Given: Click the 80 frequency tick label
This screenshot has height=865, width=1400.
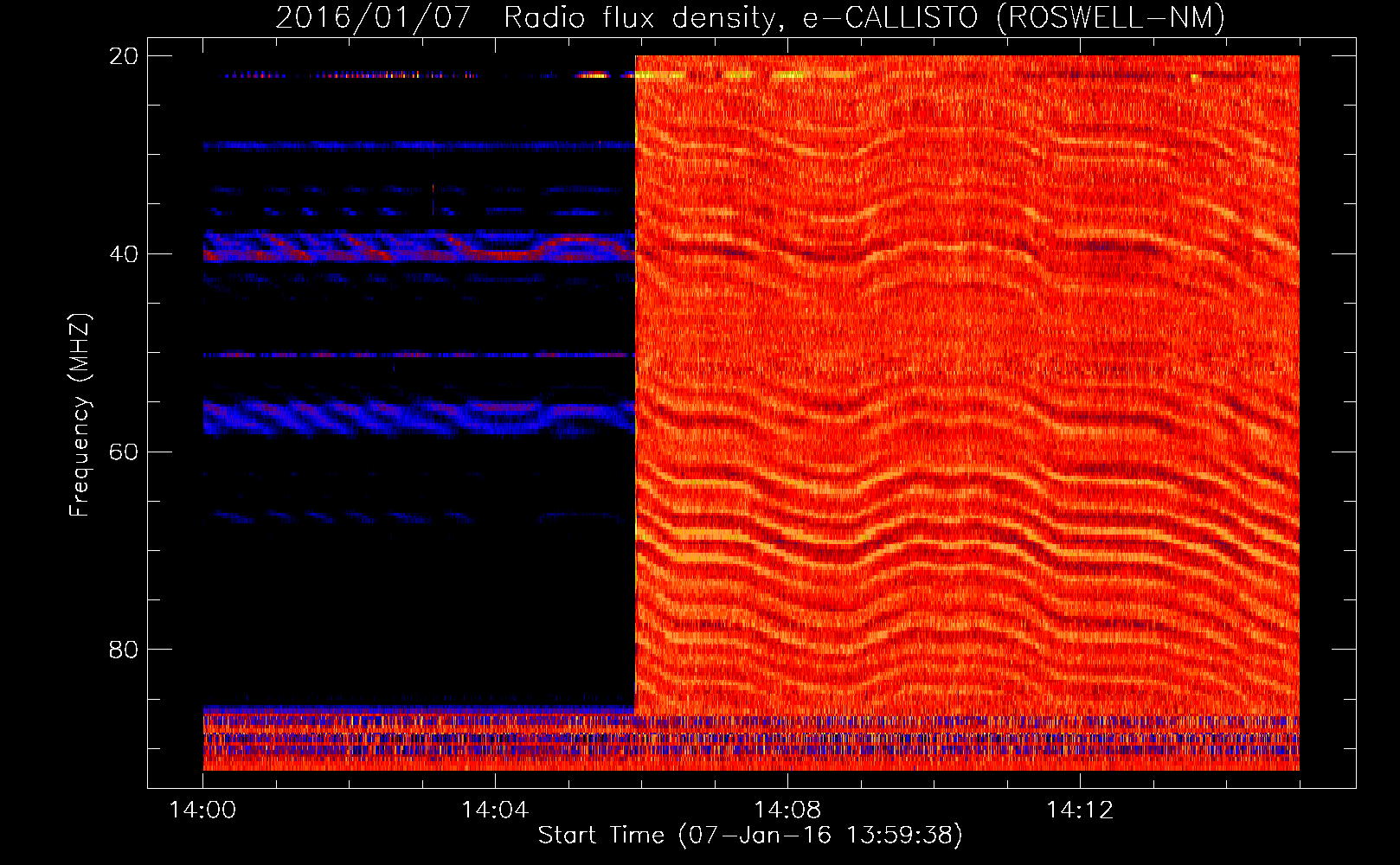Looking at the screenshot, I should click(x=123, y=650).
